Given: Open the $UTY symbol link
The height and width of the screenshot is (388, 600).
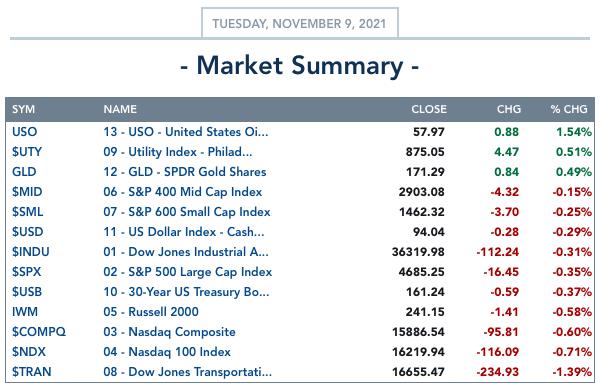Looking at the screenshot, I should 27,152.
